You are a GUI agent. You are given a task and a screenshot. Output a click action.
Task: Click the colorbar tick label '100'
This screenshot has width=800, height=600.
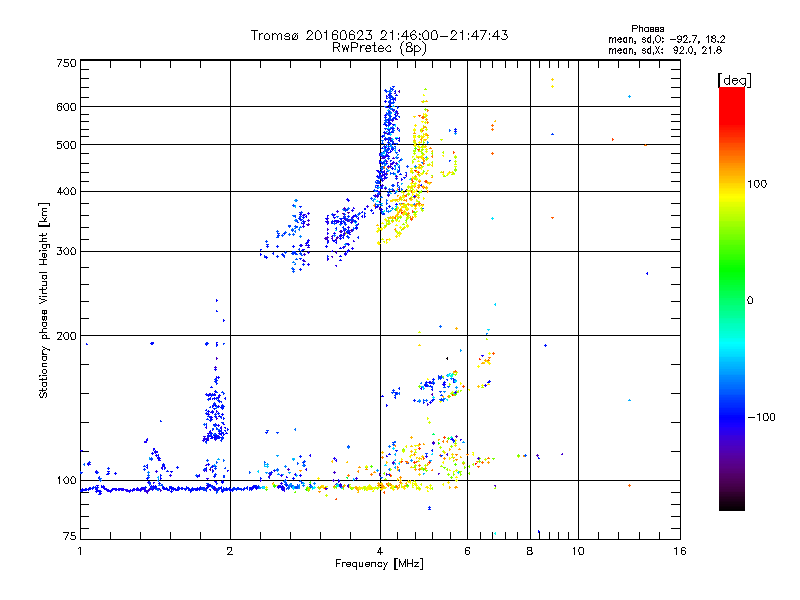coord(757,184)
